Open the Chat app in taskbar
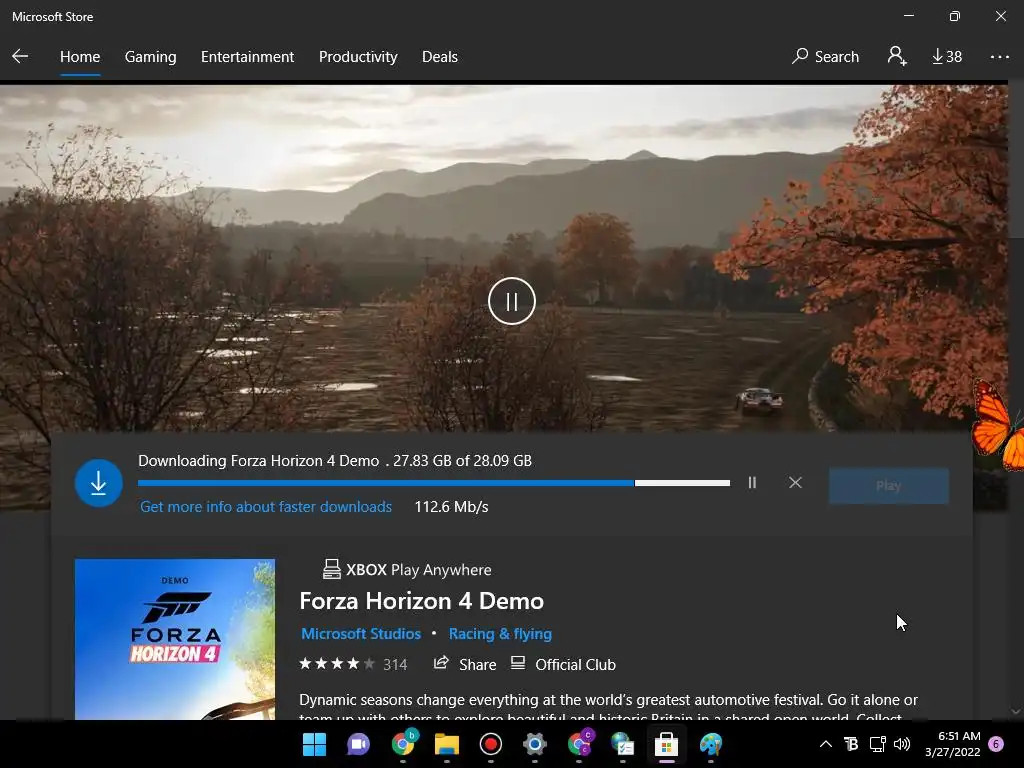The width and height of the screenshot is (1024, 768). click(x=358, y=744)
